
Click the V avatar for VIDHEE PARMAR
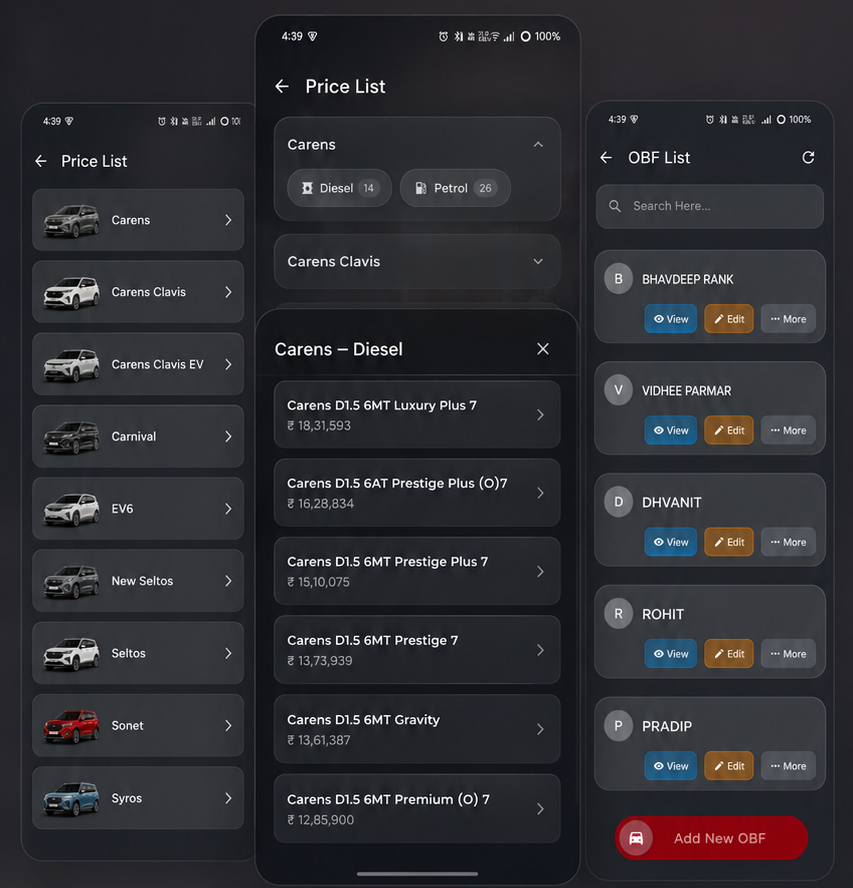point(619,390)
